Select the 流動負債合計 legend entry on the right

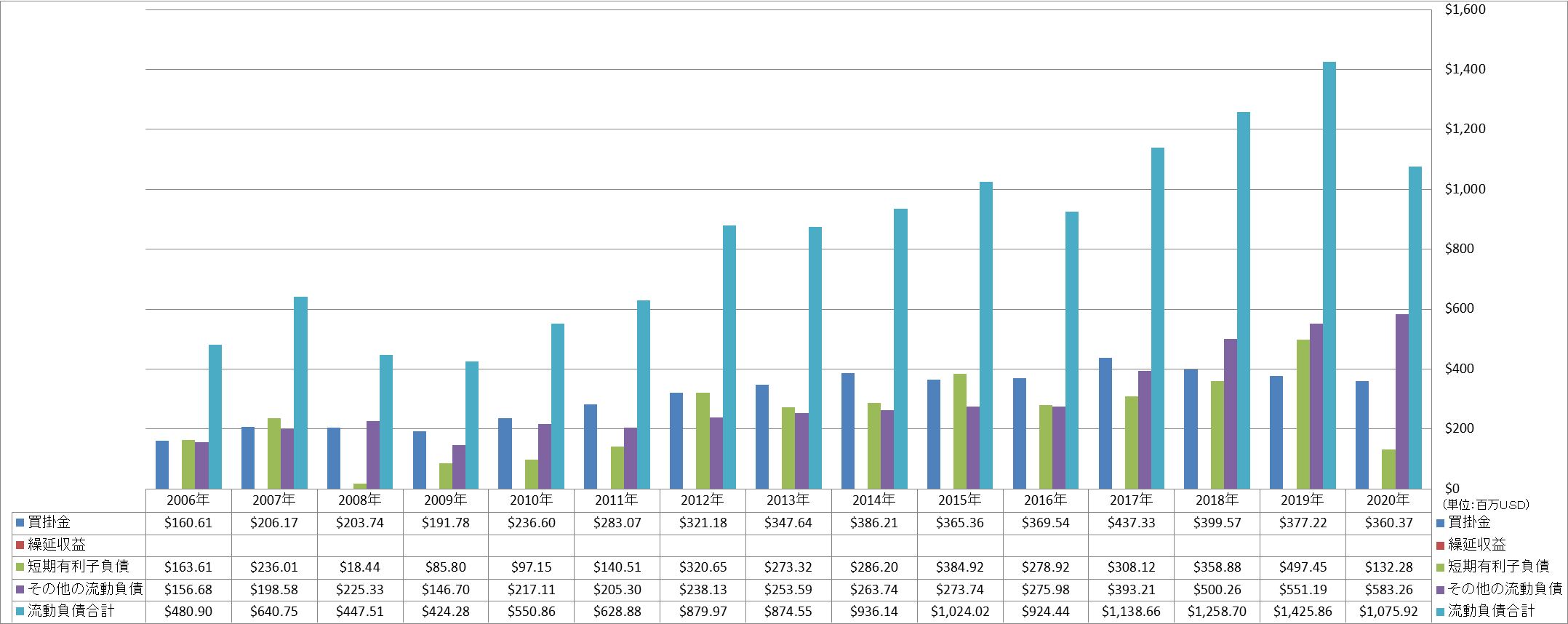click(1486, 612)
